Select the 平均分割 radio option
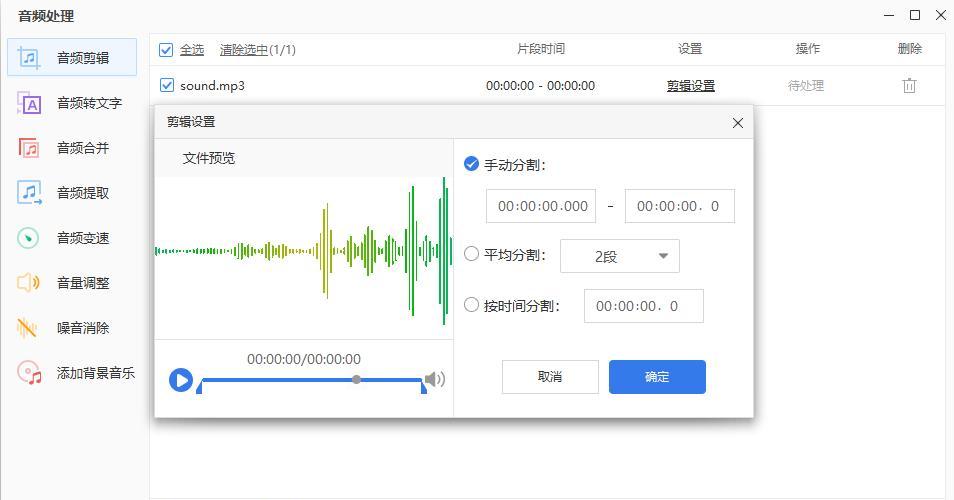This screenshot has width=954, height=500. tap(472, 254)
